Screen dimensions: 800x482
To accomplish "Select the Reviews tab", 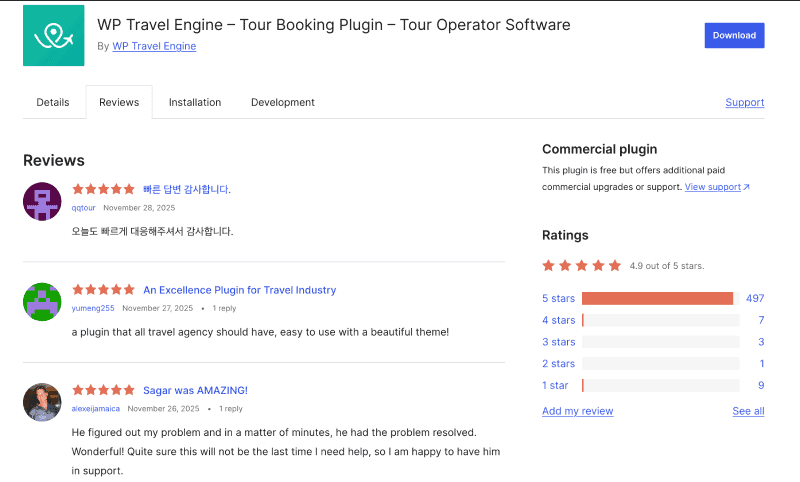I will click(119, 102).
